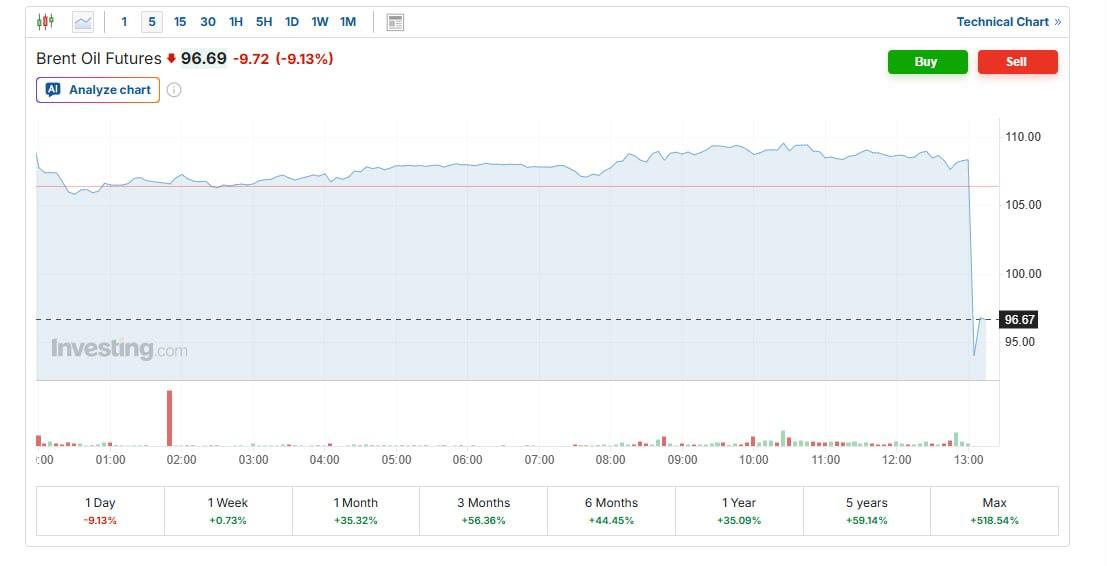Click the AI badge on Analyze chart
Screen dimensions: 1107x566
[53, 90]
